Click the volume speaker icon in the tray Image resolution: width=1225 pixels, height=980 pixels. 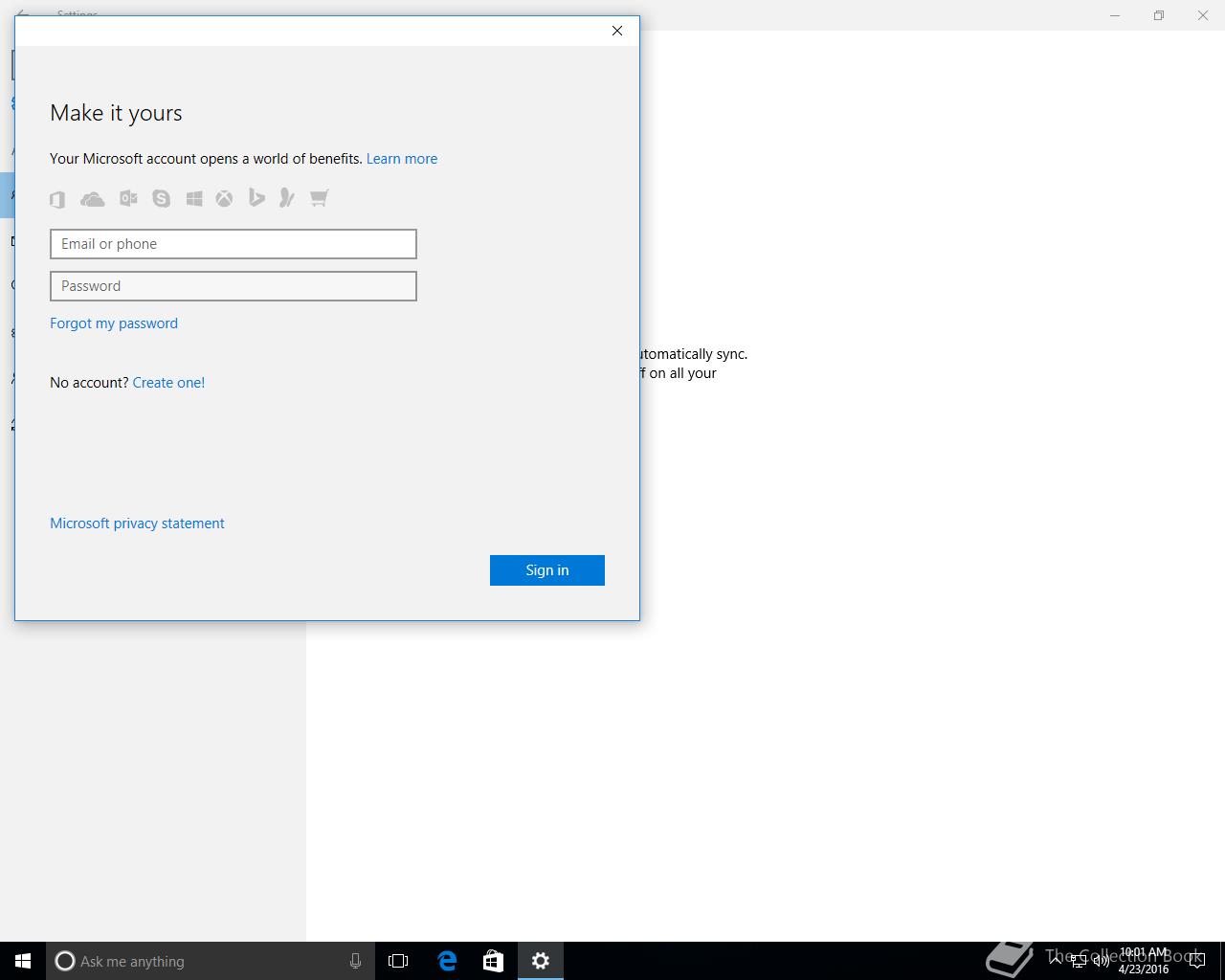(x=1101, y=961)
